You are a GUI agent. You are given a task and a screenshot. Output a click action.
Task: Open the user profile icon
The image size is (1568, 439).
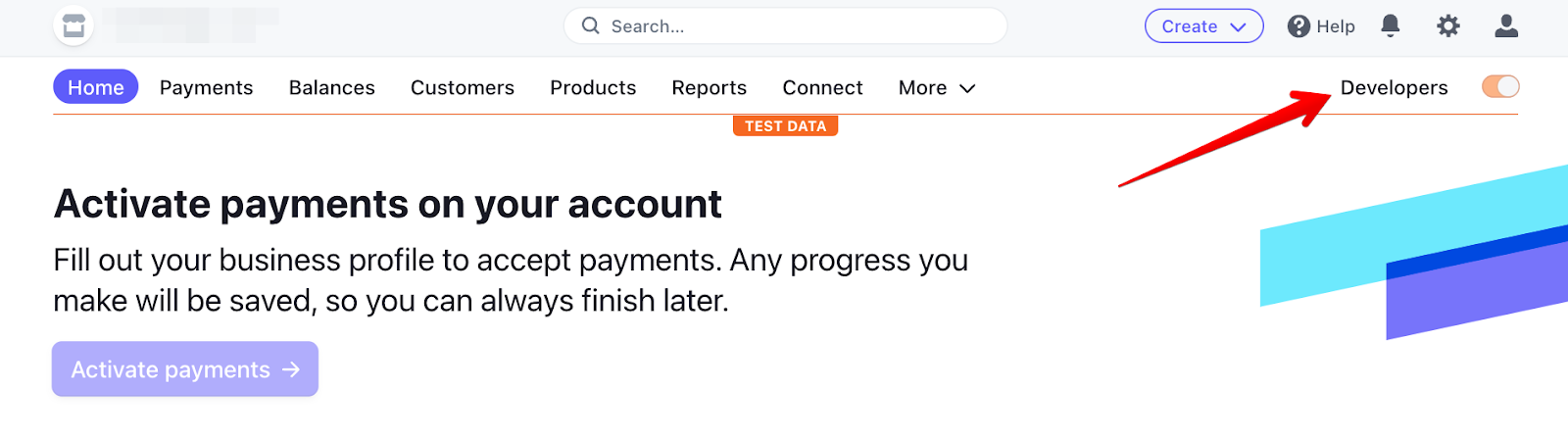point(1506,26)
